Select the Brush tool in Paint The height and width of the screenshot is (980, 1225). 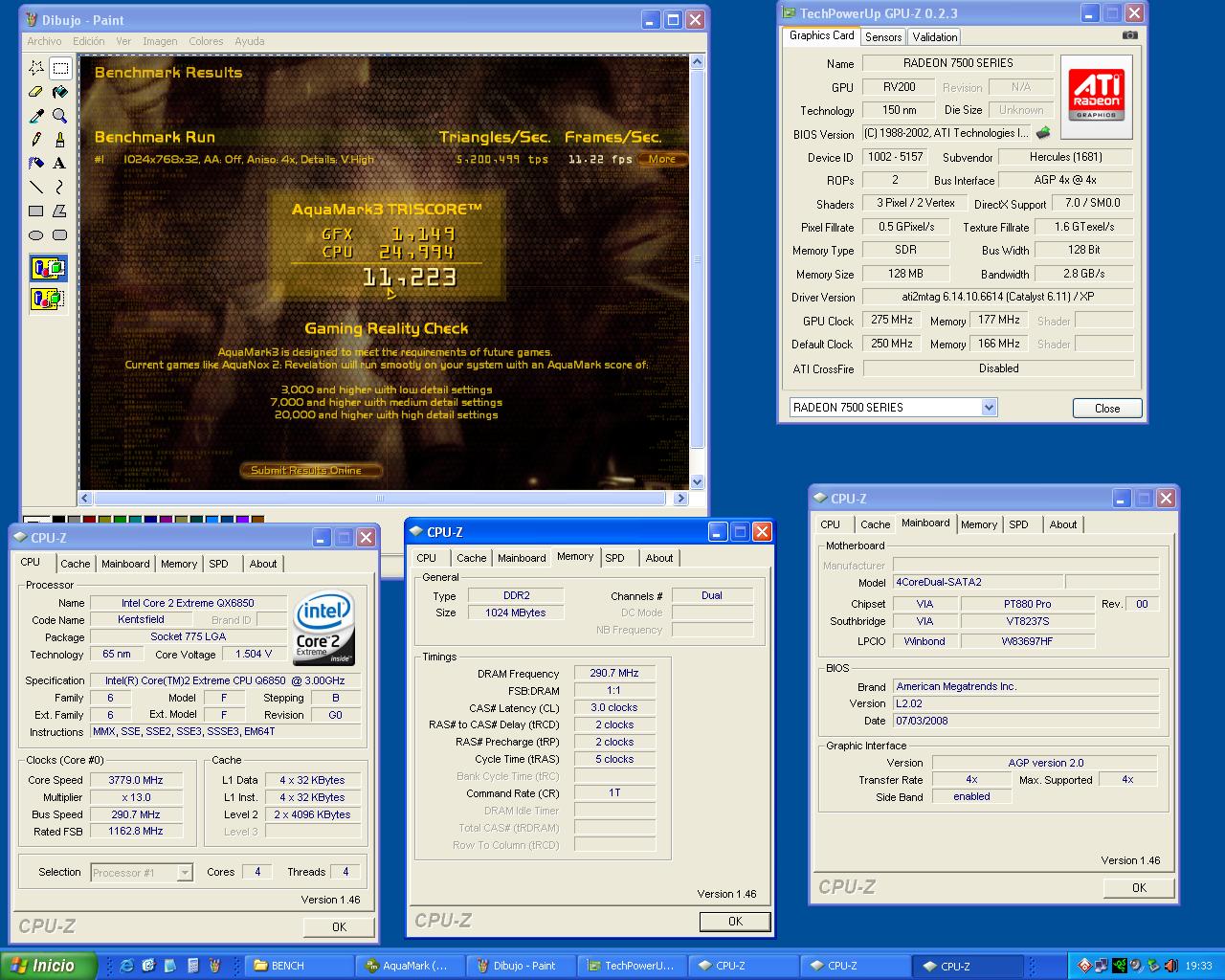[x=59, y=140]
